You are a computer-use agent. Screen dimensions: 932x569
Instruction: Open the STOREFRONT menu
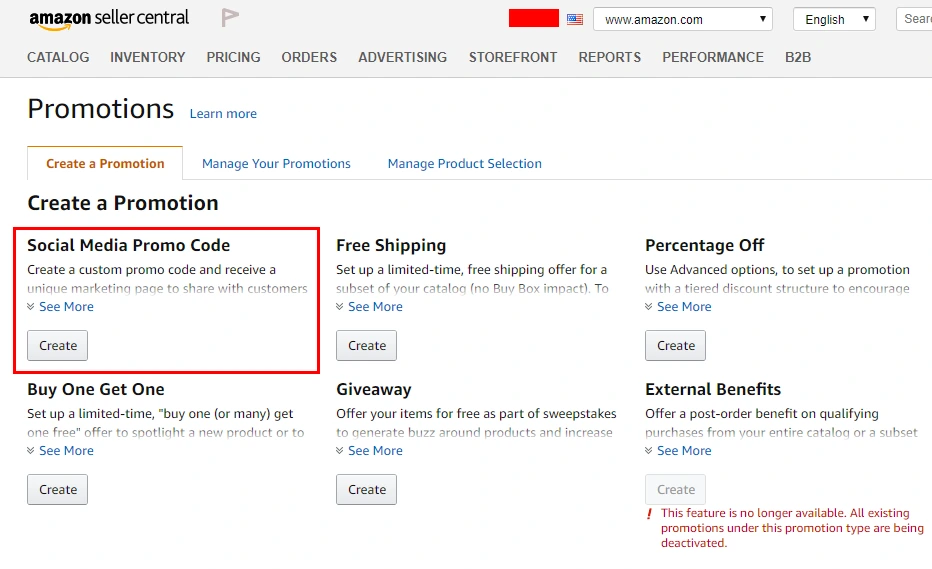[x=513, y=57]
